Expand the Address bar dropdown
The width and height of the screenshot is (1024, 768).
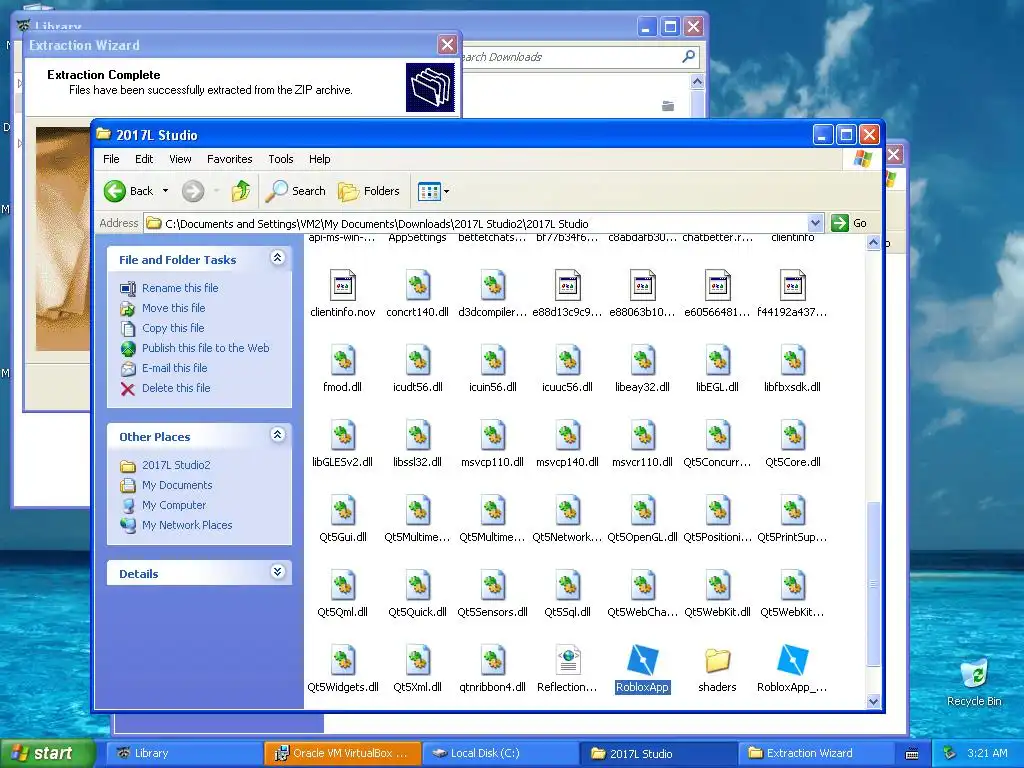pos(815,223)
